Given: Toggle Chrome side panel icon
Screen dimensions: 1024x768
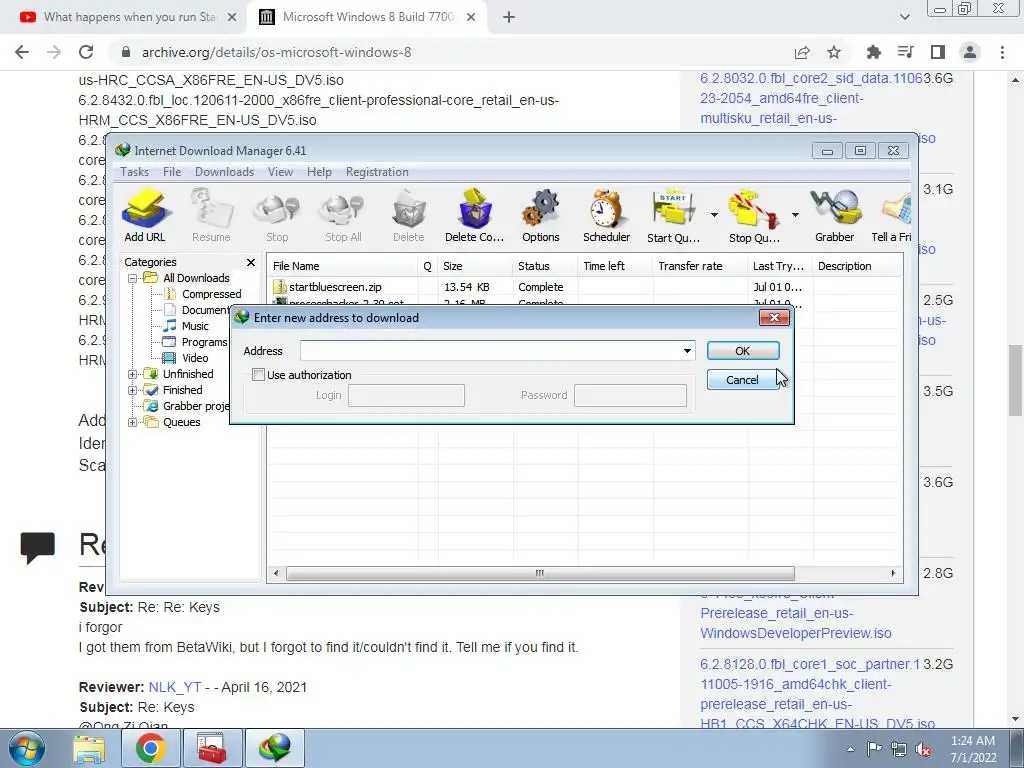Looking at the screenshot, I should pos(938,52).
